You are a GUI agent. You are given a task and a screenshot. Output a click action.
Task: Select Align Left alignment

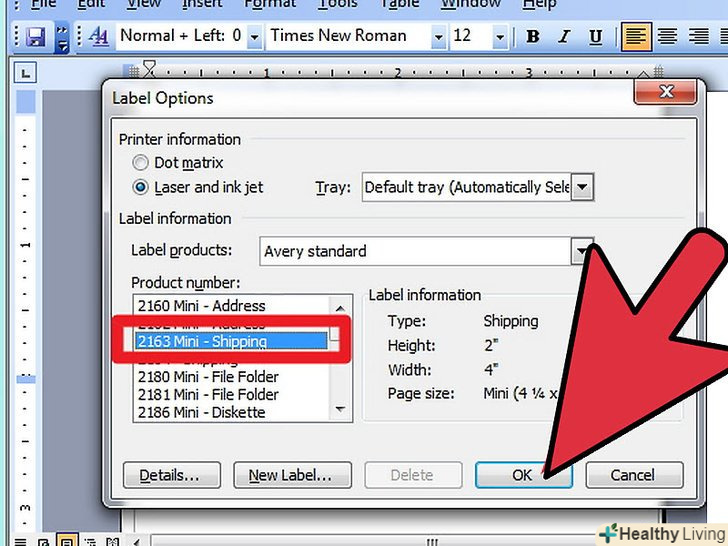click(637, 36)
